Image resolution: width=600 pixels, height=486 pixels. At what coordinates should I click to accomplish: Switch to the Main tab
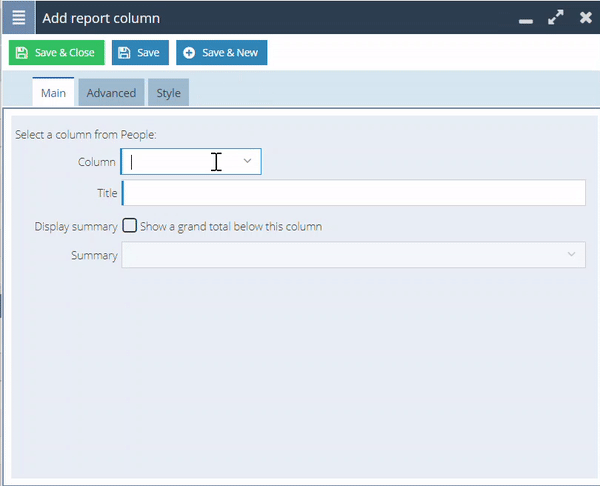pyautogui.click(x=53, y=92)
